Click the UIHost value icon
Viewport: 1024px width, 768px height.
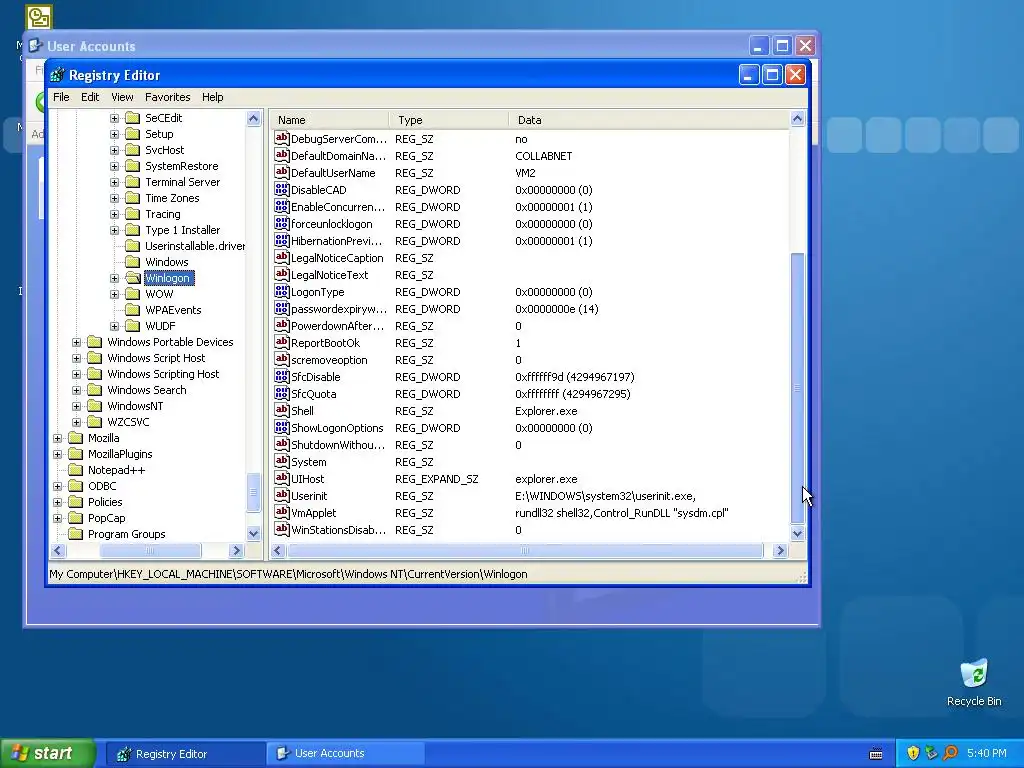click(281, 478)
